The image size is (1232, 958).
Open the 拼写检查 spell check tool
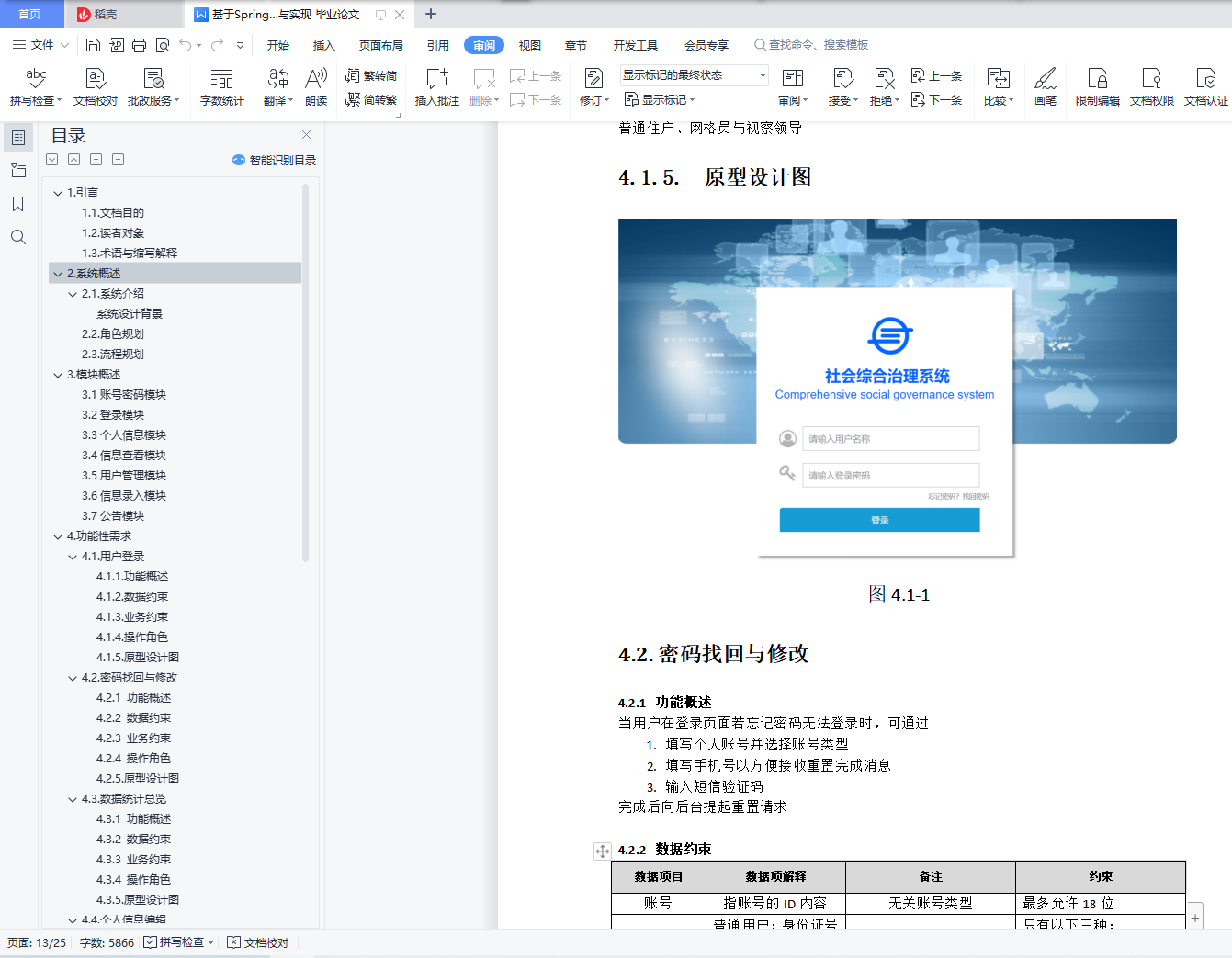(x=36, y=87)
